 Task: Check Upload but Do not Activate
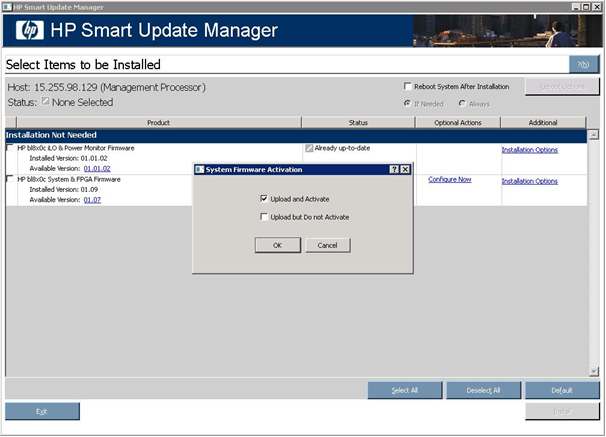[262, 217]
